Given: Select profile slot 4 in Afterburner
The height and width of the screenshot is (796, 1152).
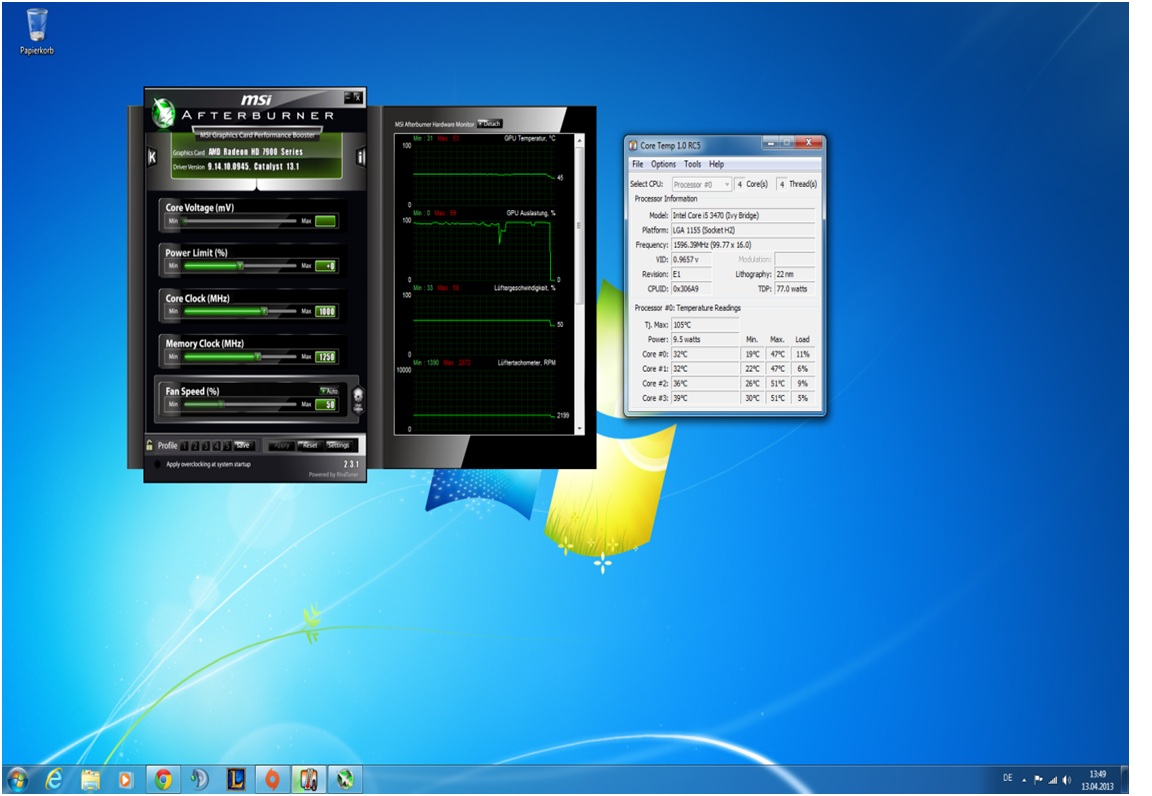Looking at the screenshot, I should coord(216,445).
